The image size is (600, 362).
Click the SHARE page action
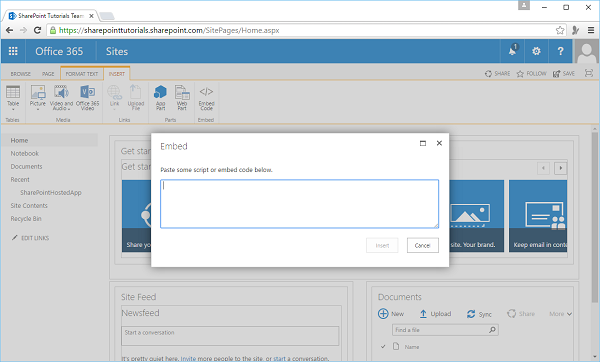(497, 73)
